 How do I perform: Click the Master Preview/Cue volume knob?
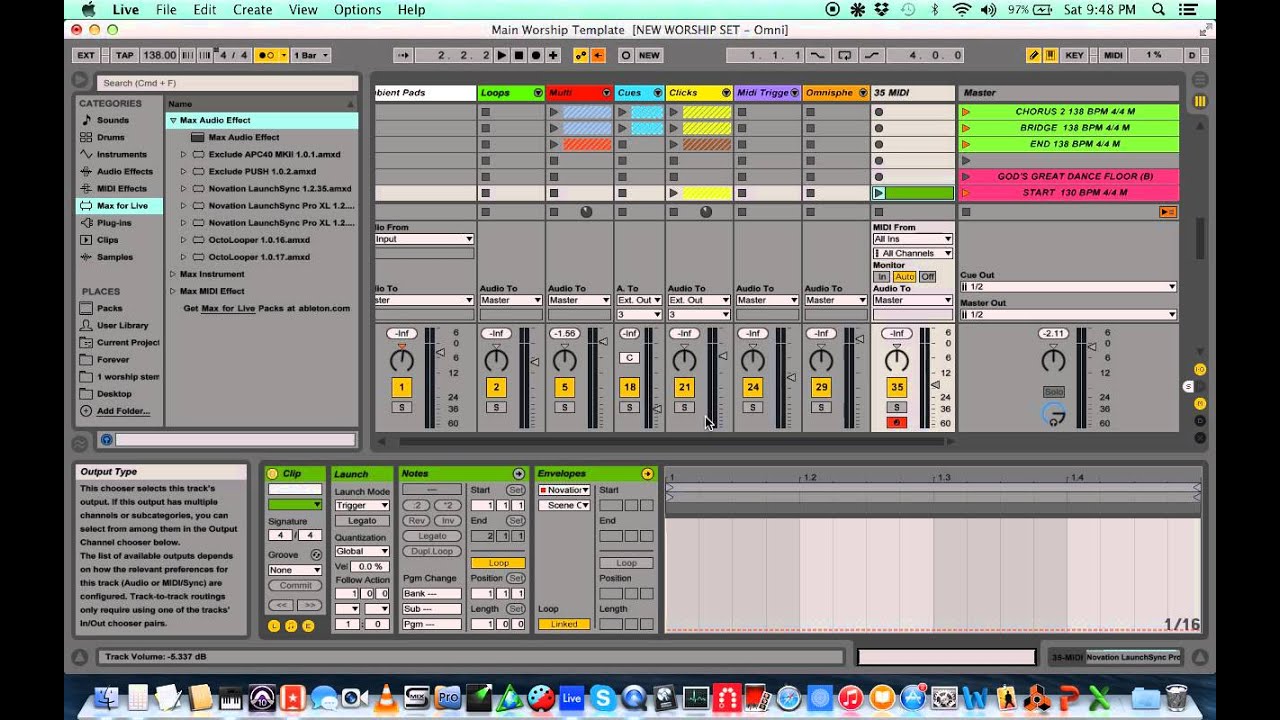(1054, 414)
